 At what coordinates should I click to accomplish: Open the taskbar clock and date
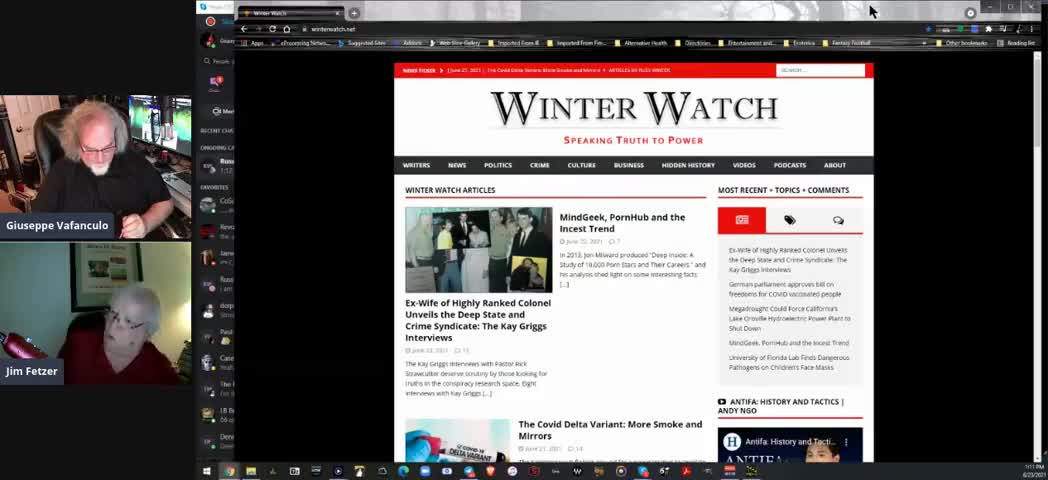[1033, 471]
